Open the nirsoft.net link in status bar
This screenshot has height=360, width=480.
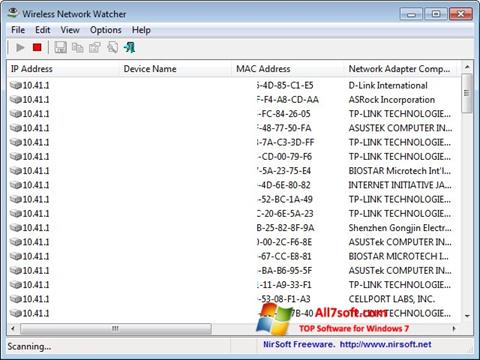(x=385, y=344)
